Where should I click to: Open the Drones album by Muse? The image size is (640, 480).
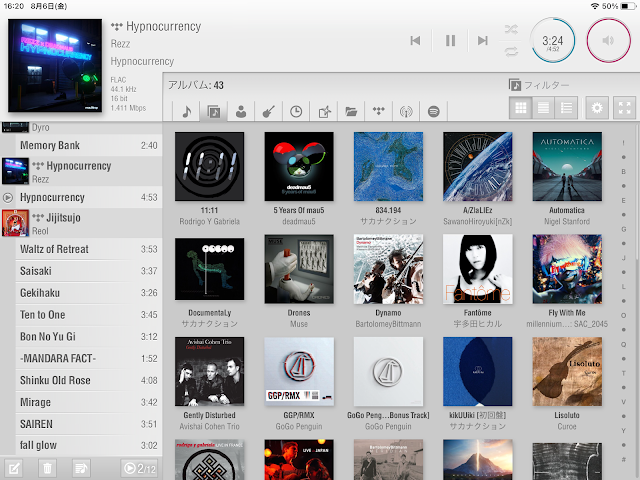point(299,269)
